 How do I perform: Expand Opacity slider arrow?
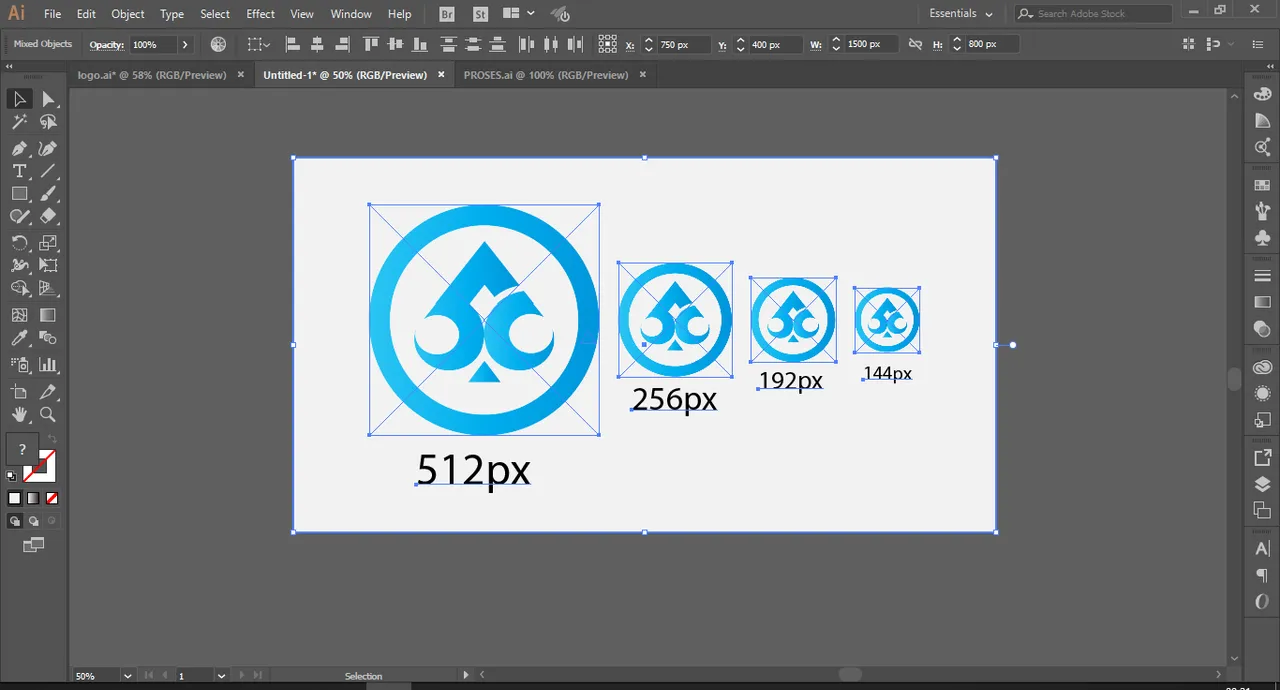(x=185, y=45)
